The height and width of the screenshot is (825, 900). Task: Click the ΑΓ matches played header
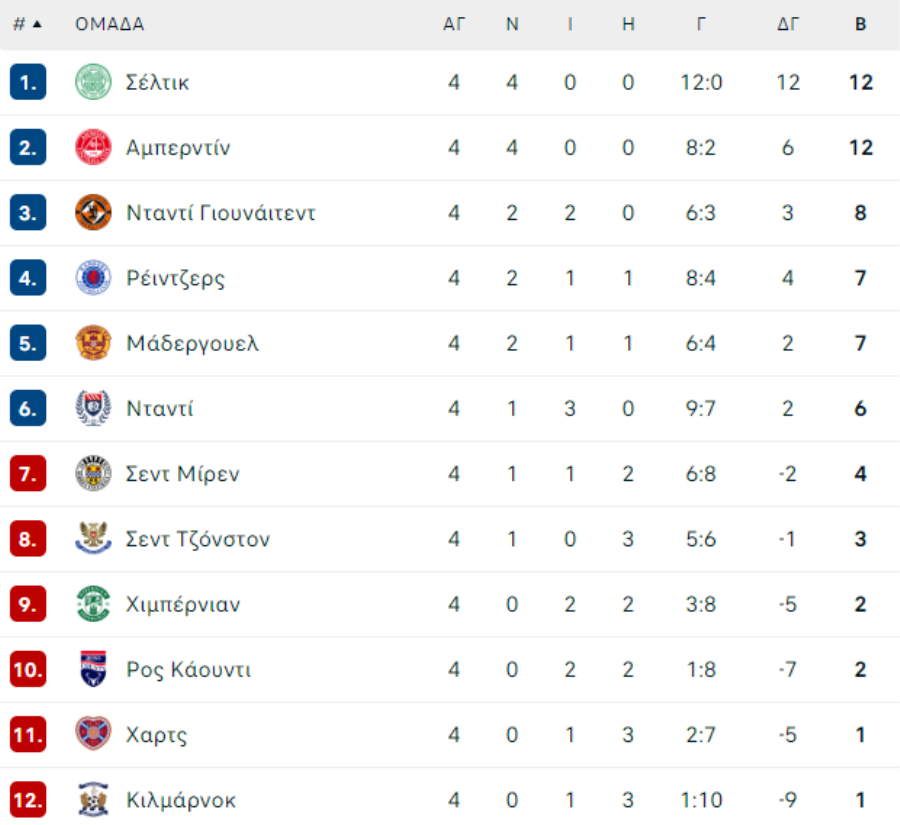point(453,24)
